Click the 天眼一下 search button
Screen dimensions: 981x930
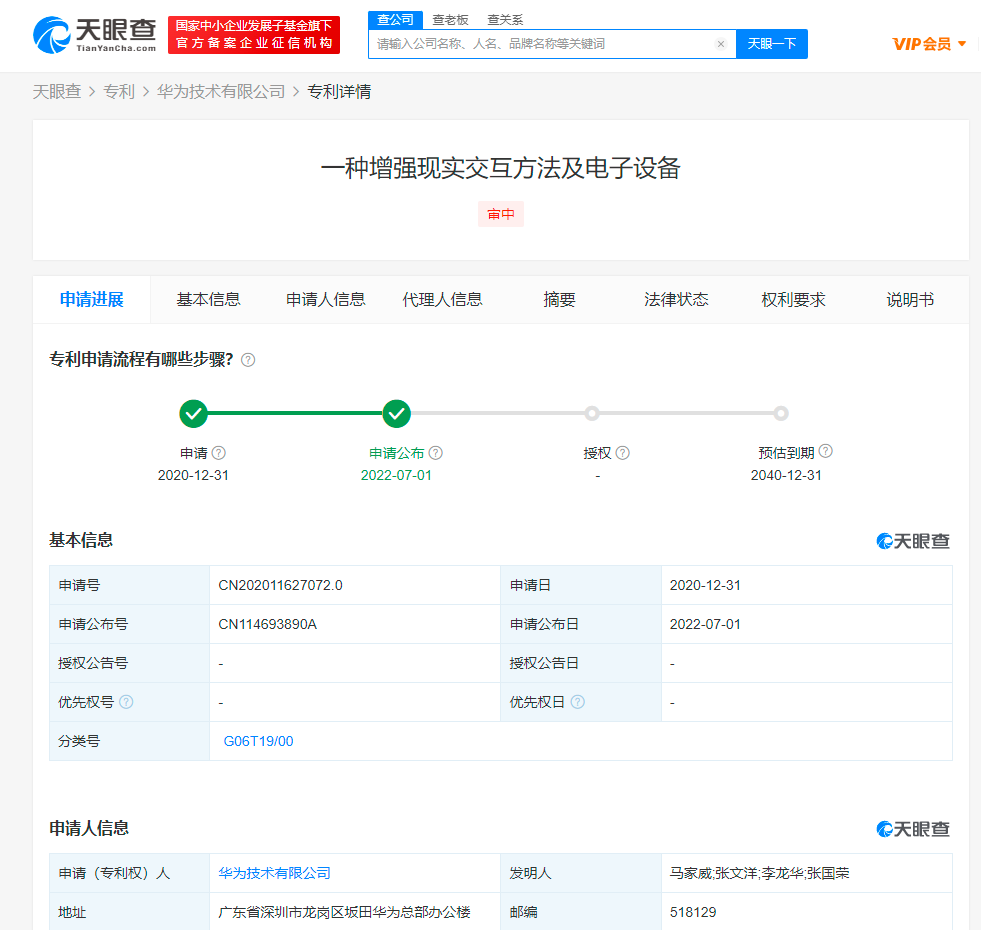click(771, 44)
